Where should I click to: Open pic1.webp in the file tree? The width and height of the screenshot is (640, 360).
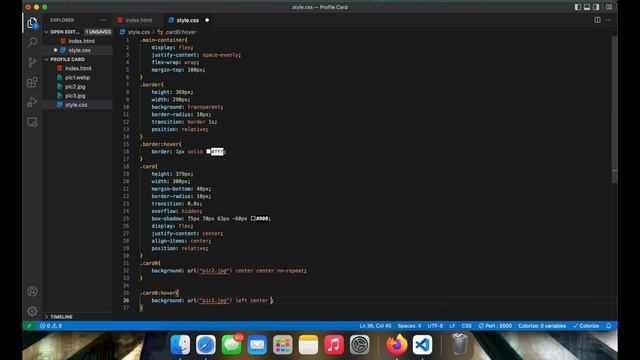[78, 77]
